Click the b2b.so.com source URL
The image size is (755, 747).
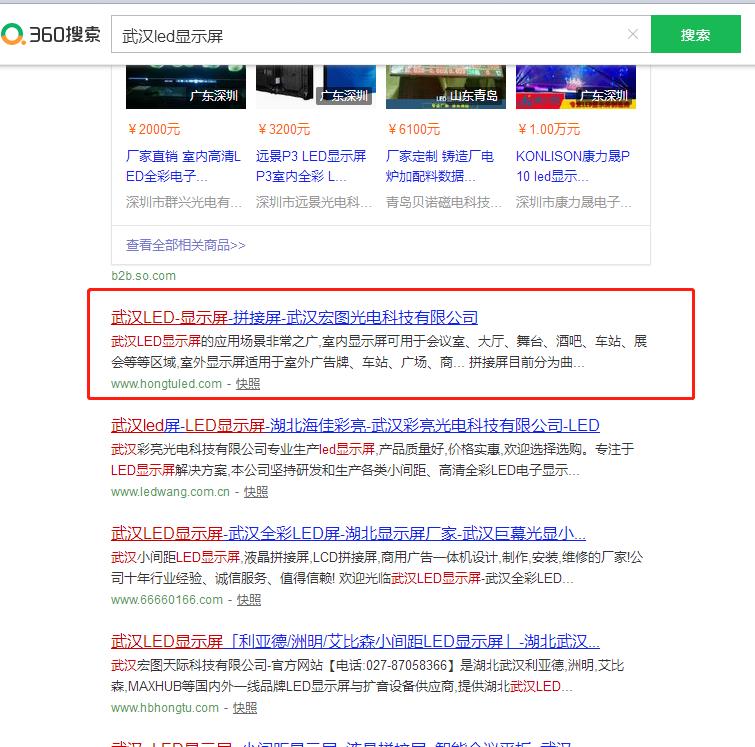point(143,276)
